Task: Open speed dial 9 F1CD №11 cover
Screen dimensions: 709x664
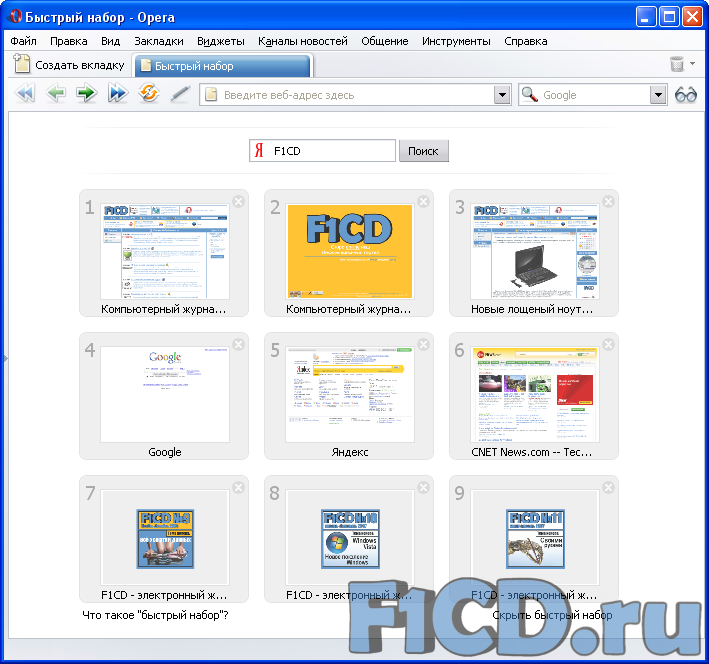Action: click(535, 538)
